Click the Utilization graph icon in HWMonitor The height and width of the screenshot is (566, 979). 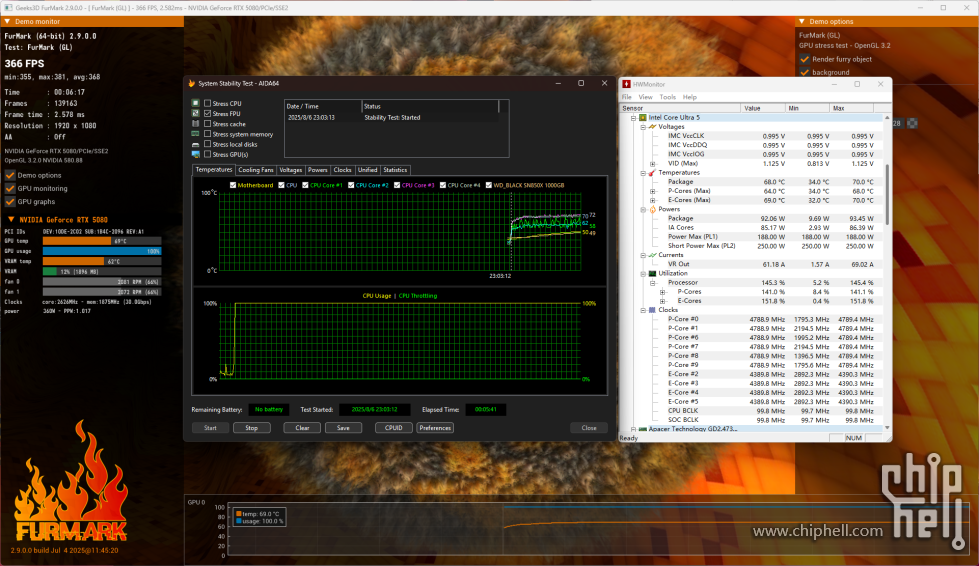pos(652,273)
